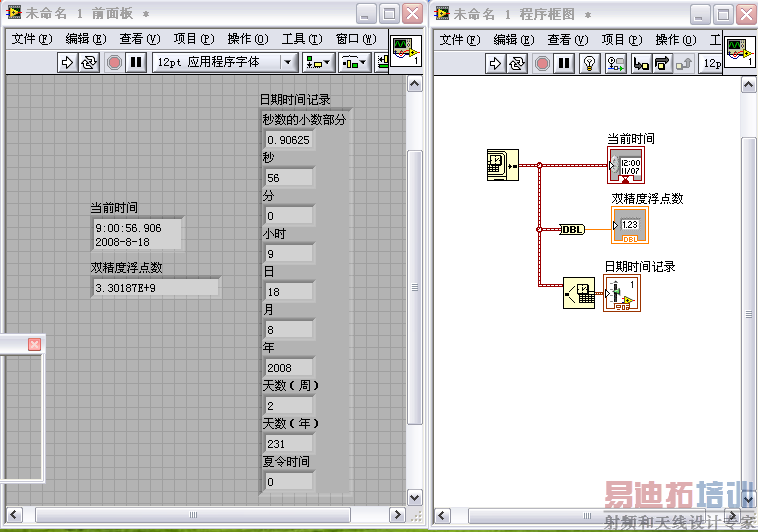758x532 pixels.
Task: Open 项目 menu in front panel window
Action: [194, 39]
